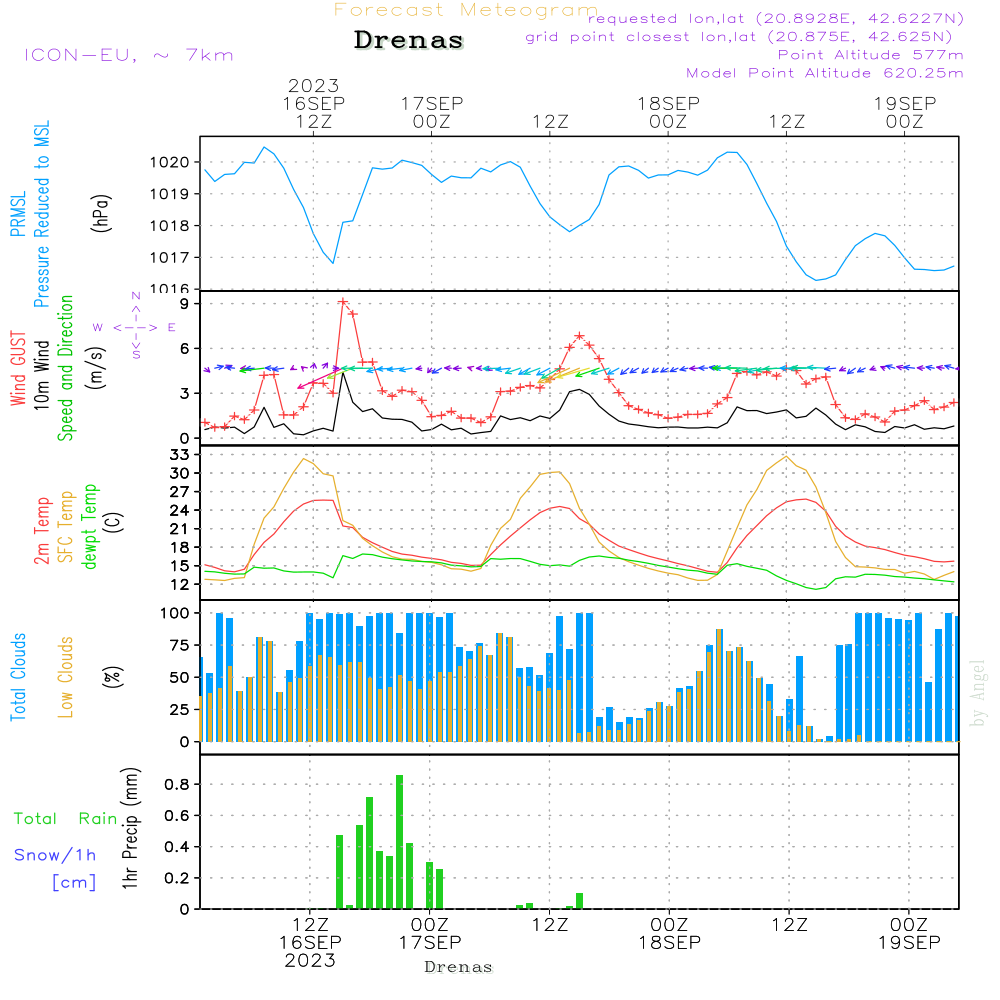Click the wind direction compass rose
Image resolution: width=1000 pixels, height=1000 pixels.
[x=136, y=326]
